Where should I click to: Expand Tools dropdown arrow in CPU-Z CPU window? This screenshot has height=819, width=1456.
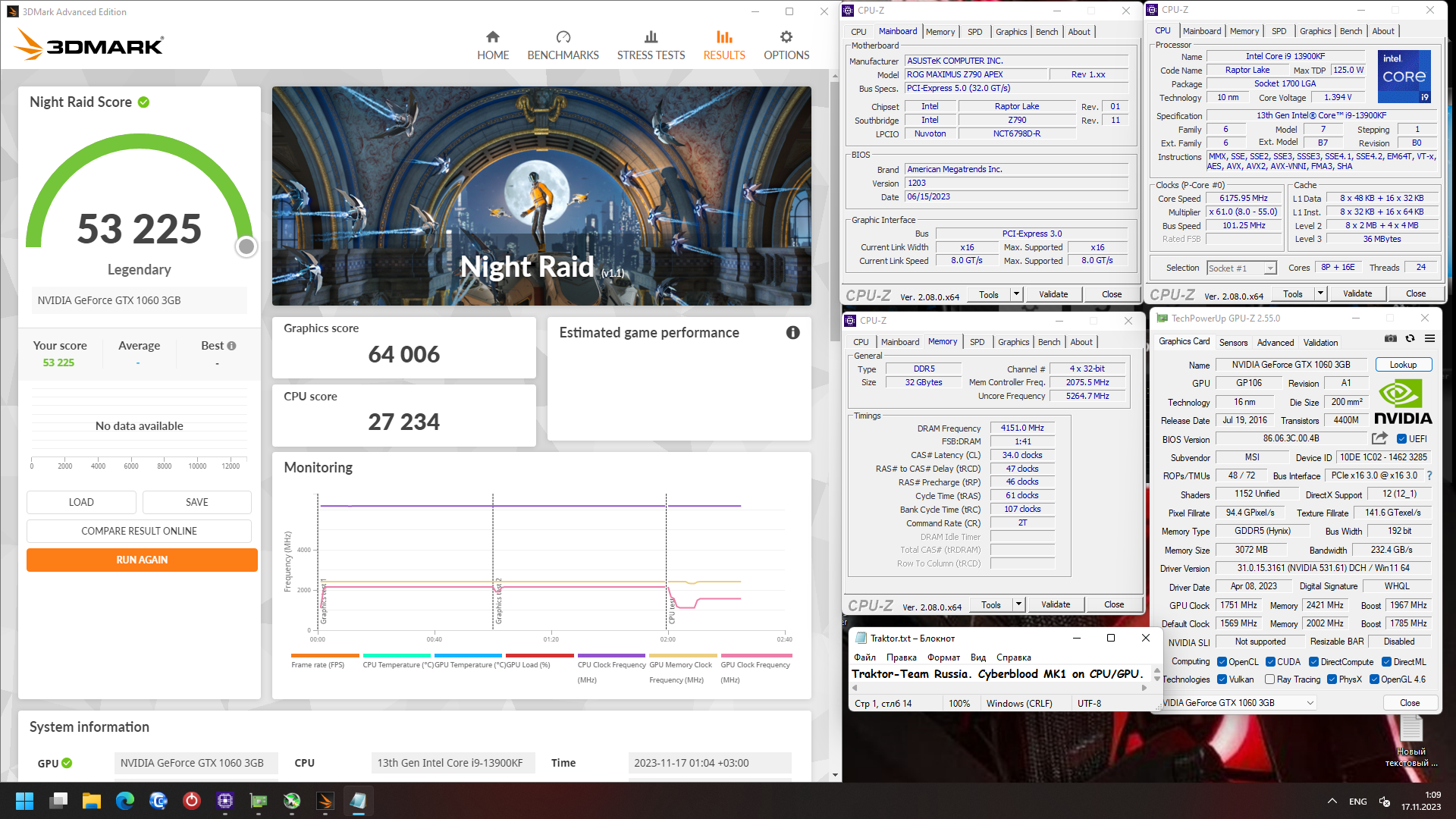point(1320,293)
